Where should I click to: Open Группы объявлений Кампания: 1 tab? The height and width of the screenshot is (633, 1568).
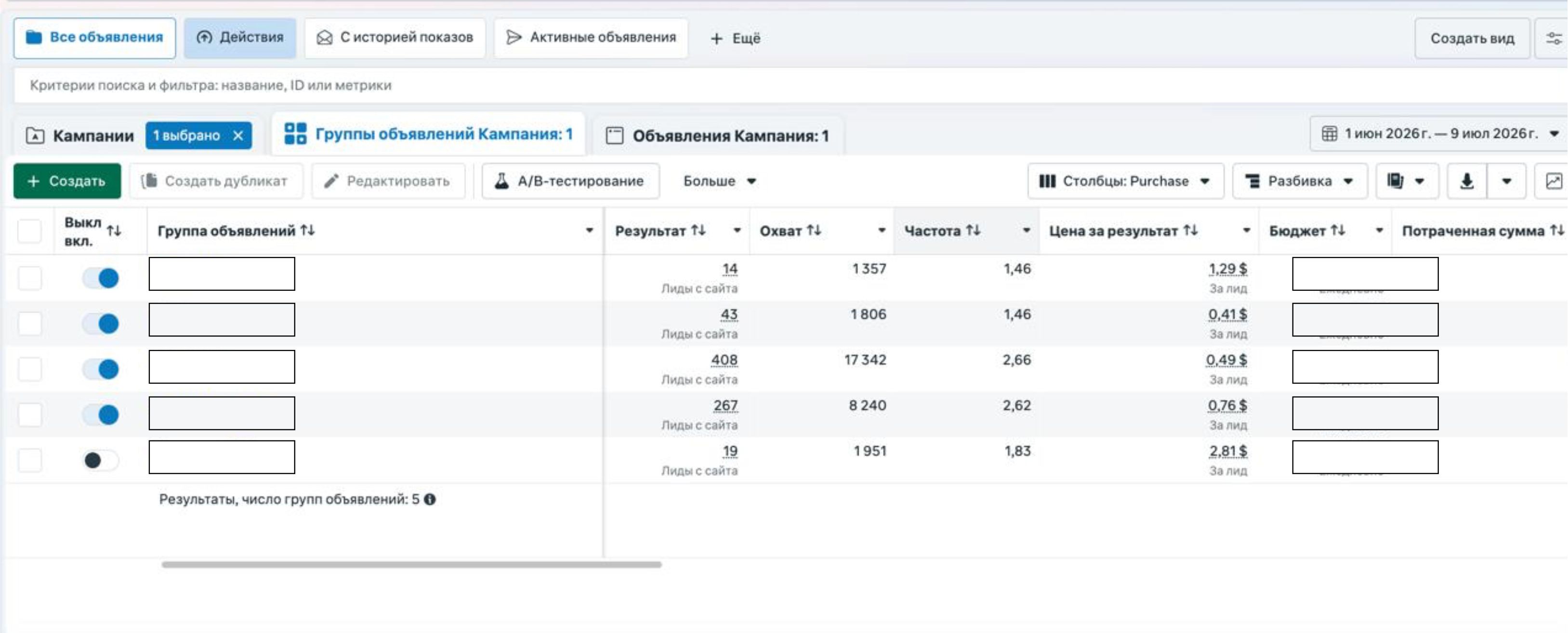429,134
